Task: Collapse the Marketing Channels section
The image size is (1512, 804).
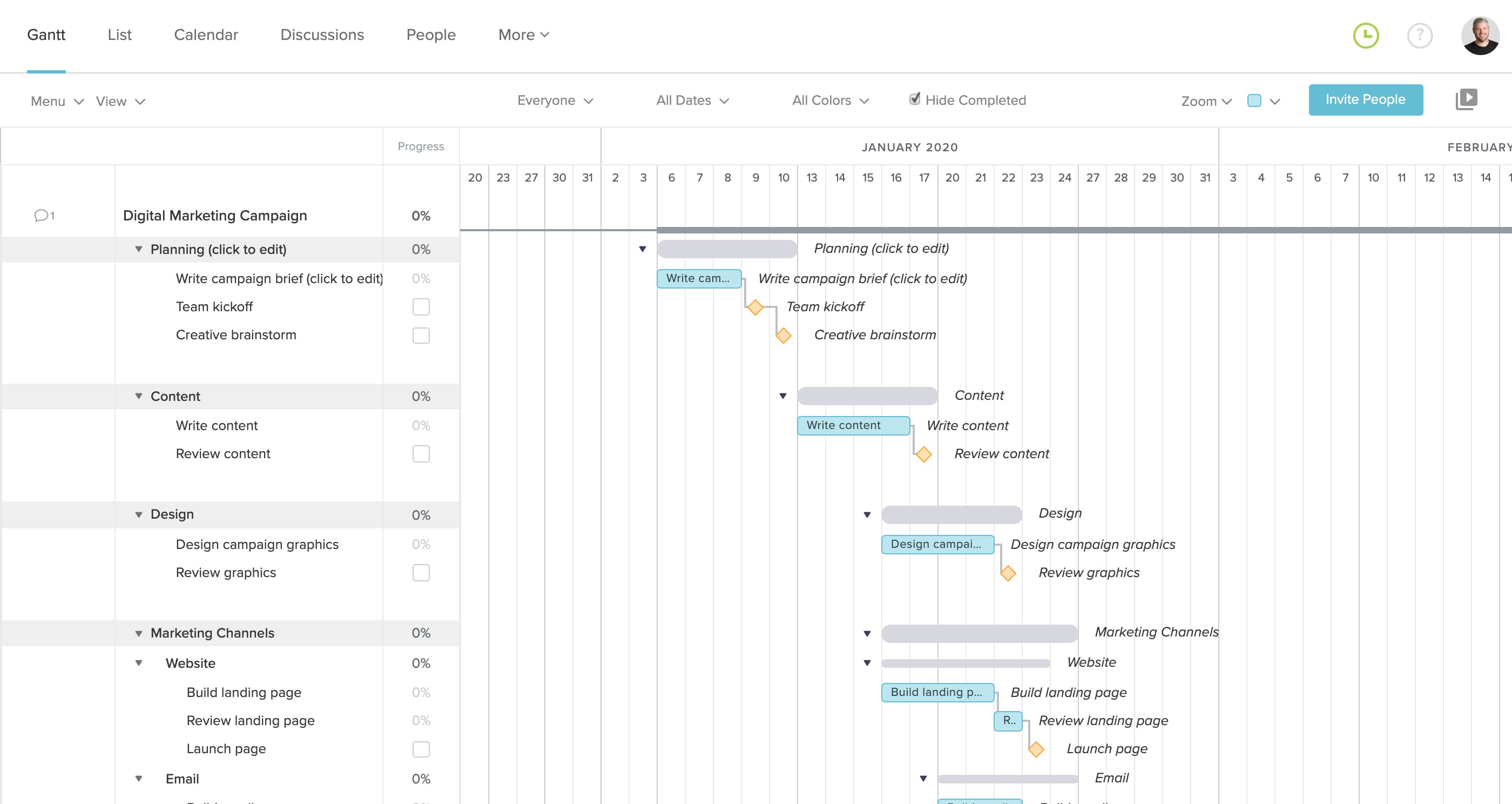Action: [x=138, y=632]
